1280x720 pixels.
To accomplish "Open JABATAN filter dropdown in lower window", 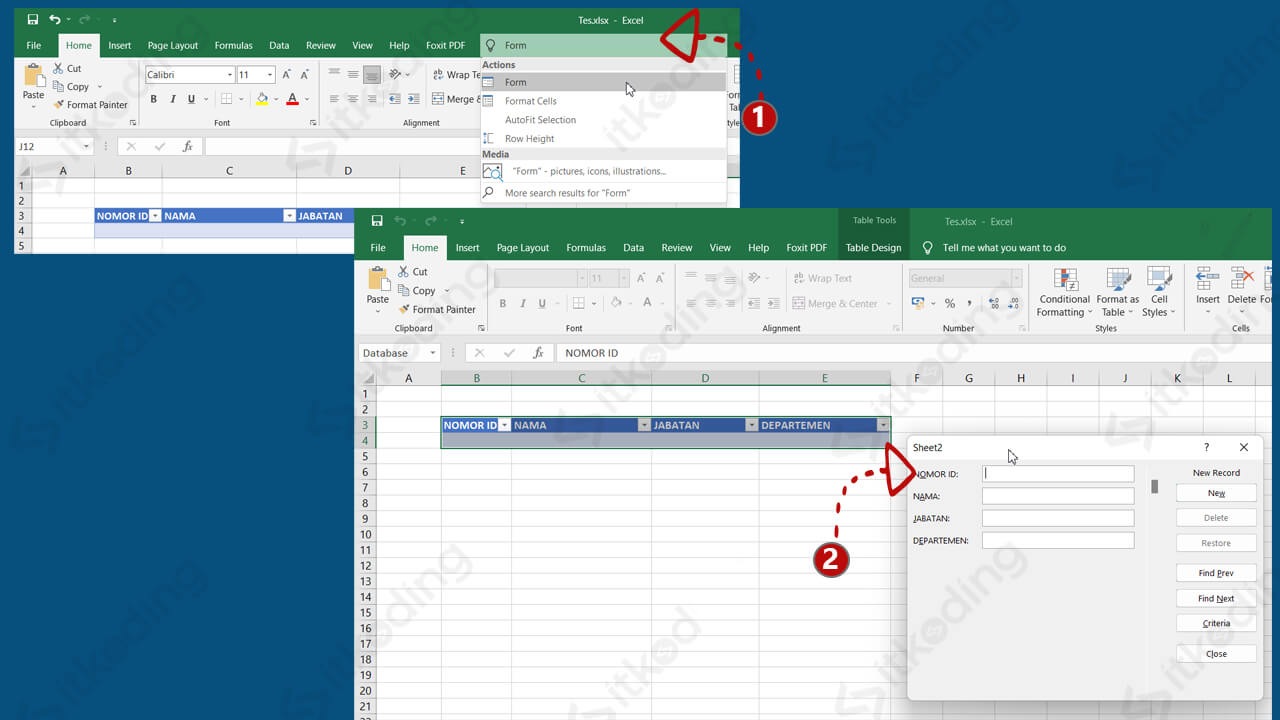I will click(751, 425).
